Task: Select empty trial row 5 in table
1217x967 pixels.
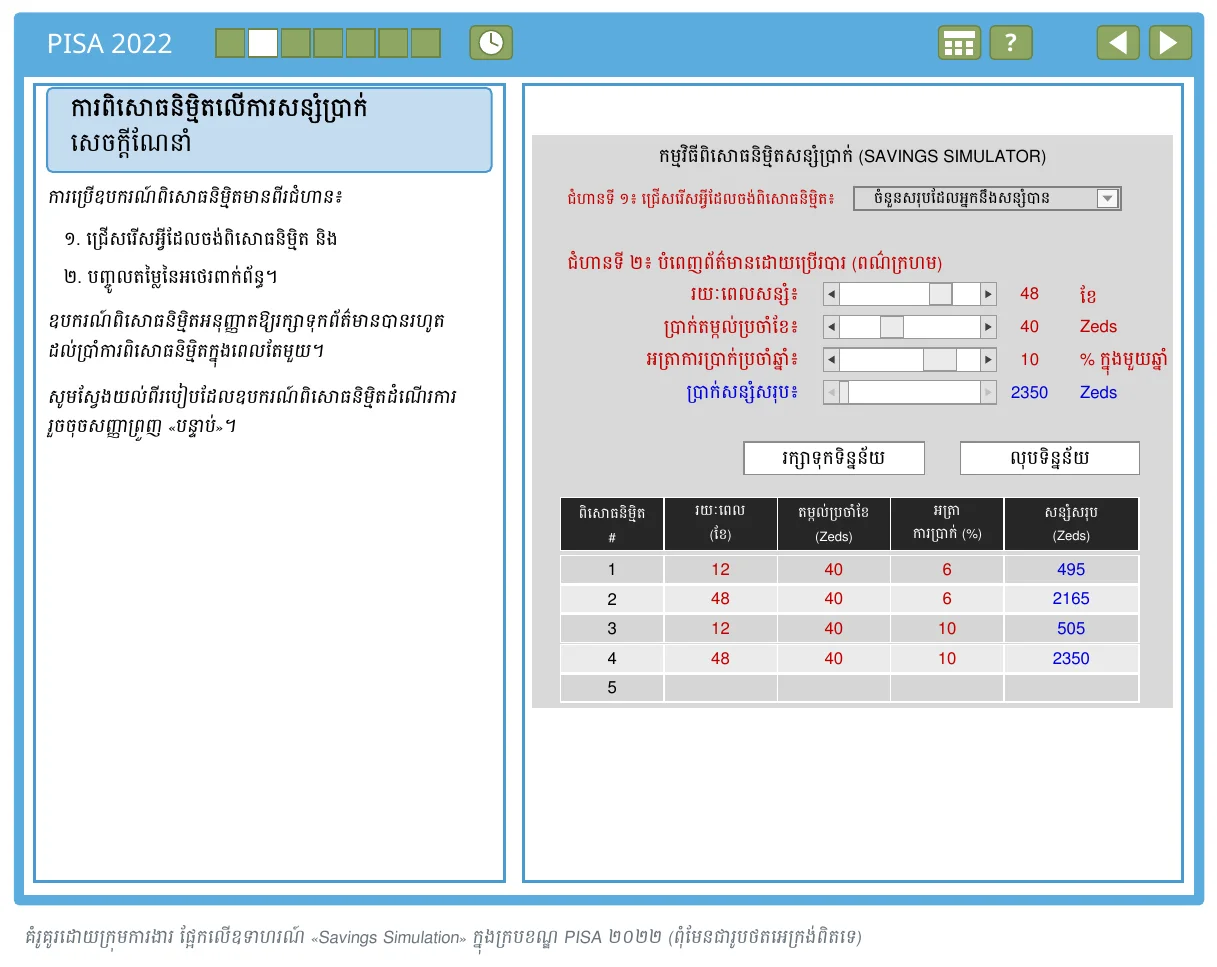Action: [849, 688]
